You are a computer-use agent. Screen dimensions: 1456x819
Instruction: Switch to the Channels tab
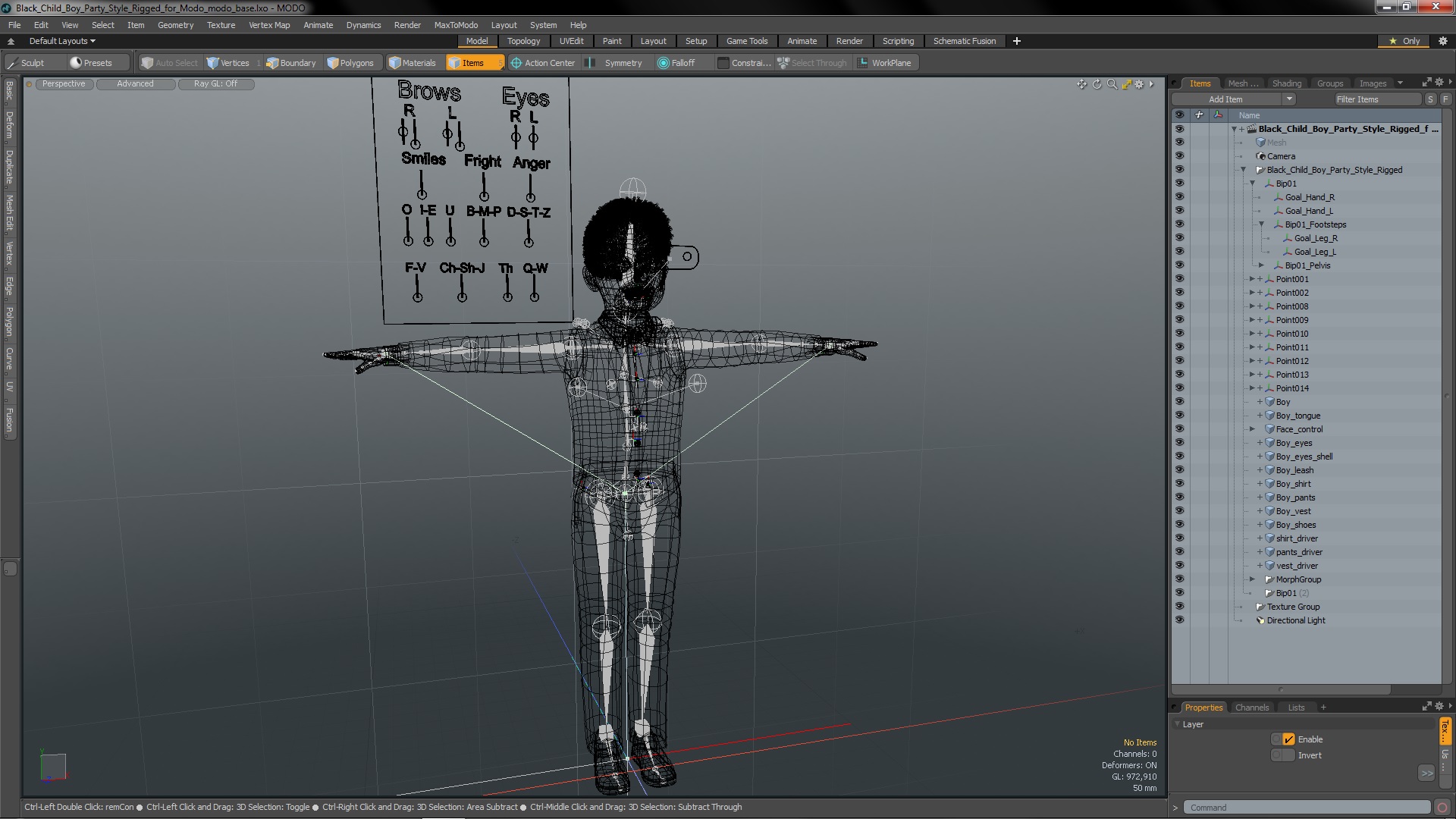point(1251,708)
